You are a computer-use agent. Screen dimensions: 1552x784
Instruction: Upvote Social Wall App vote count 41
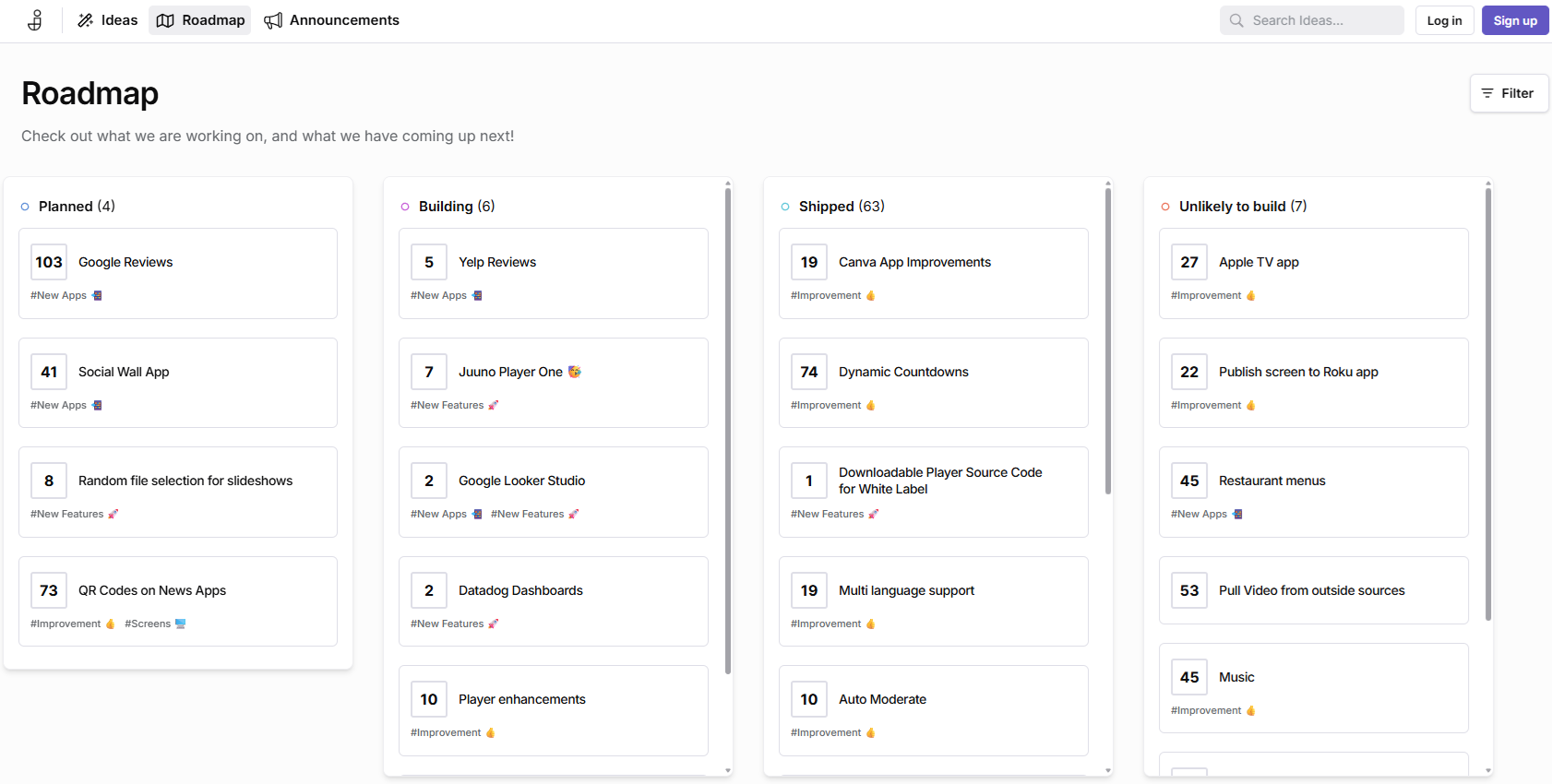pos(49,372)
